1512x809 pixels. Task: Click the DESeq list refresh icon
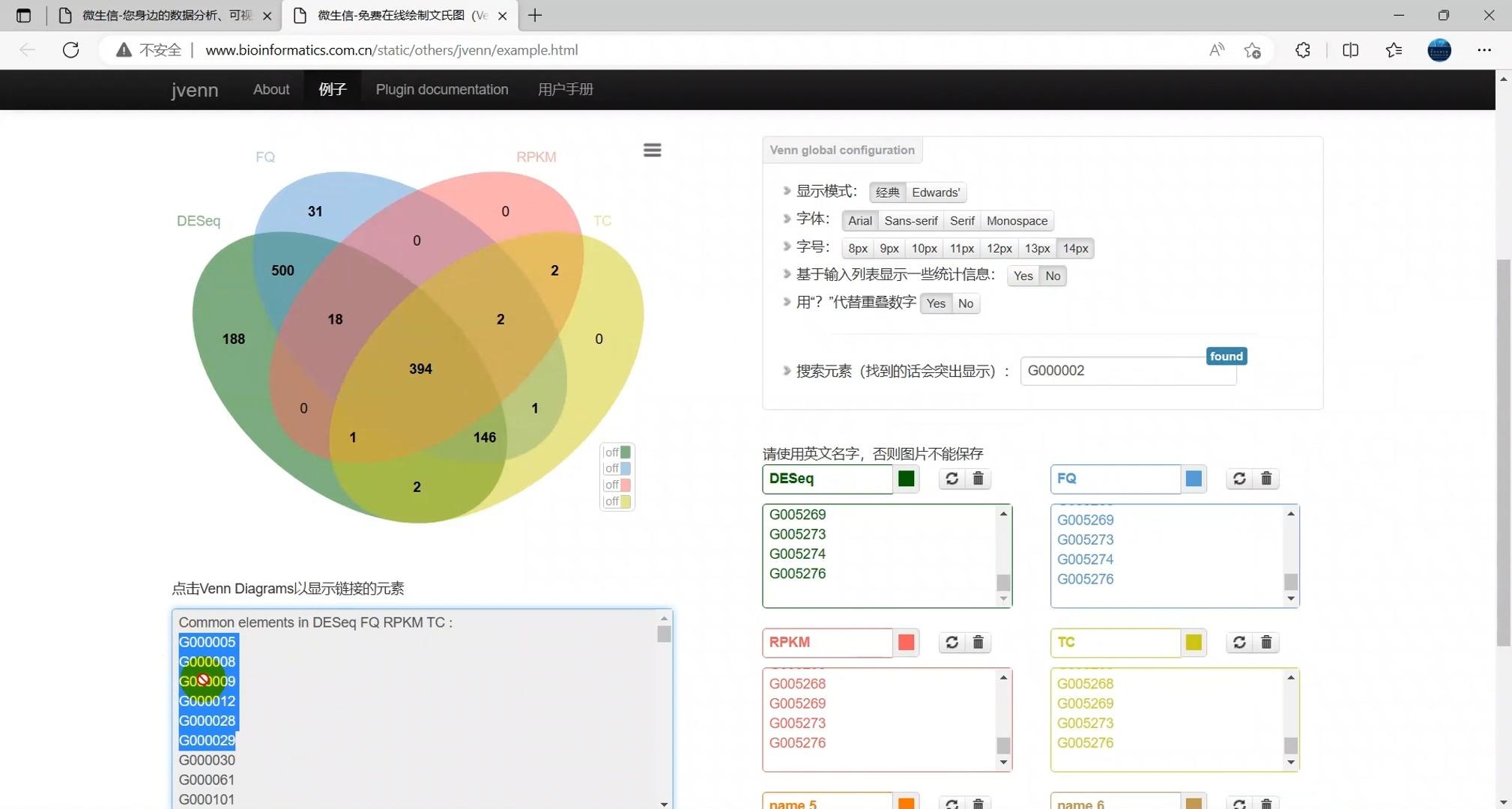coord(952,479)
